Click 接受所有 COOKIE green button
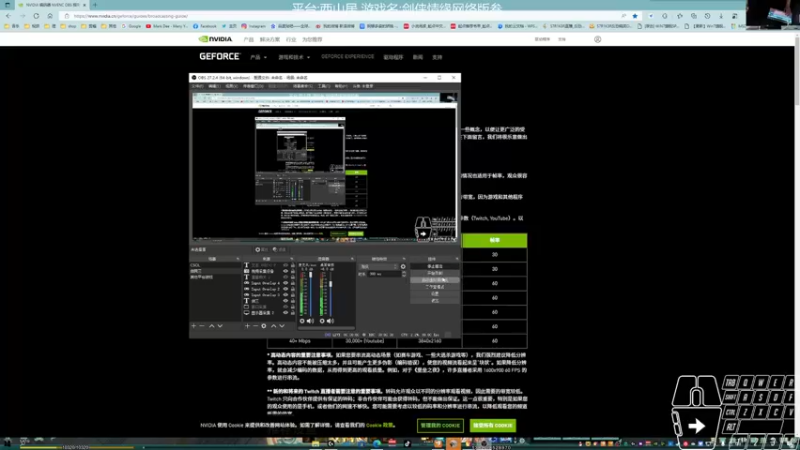The width and height of the screenshot is (800, 450). point(492,425)
